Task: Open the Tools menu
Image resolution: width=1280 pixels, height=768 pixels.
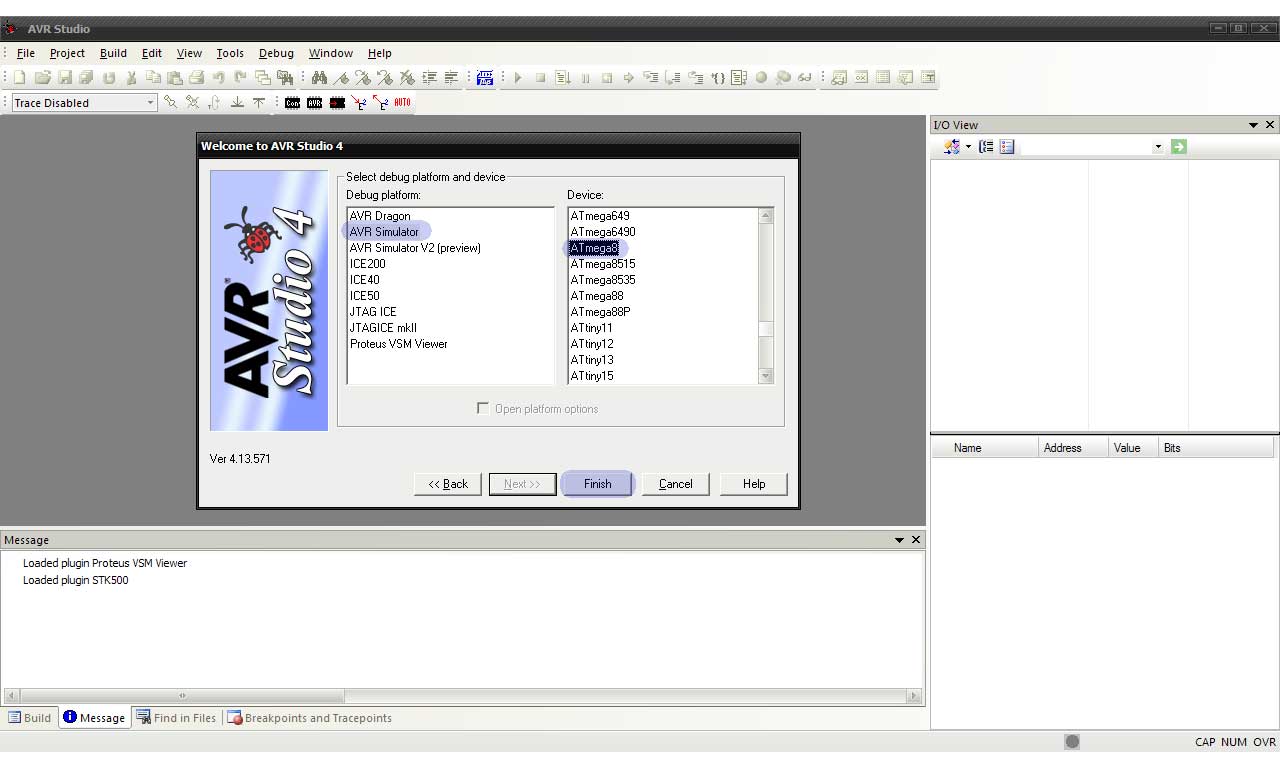Action: (230, 53)
